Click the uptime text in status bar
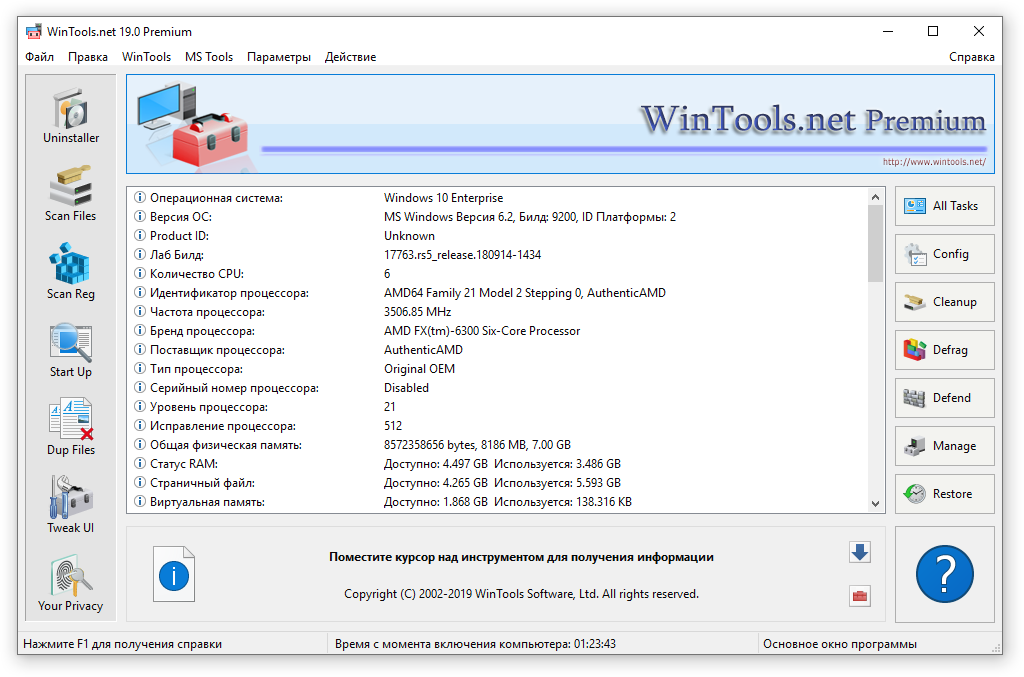The height and width of the screenshot is (677, 1024). point(475,644)
